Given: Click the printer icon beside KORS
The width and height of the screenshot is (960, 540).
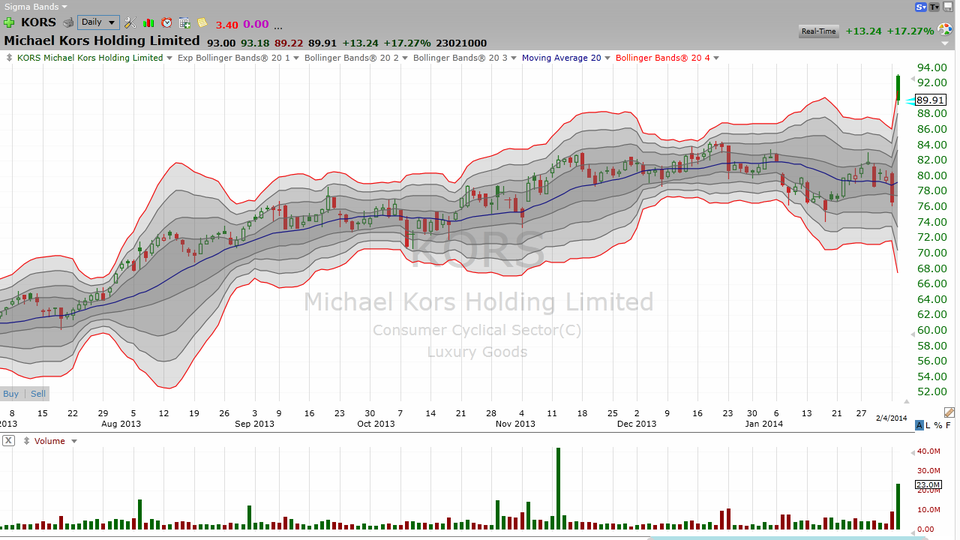Looking at the screenshot, I should tap(69, 23).
